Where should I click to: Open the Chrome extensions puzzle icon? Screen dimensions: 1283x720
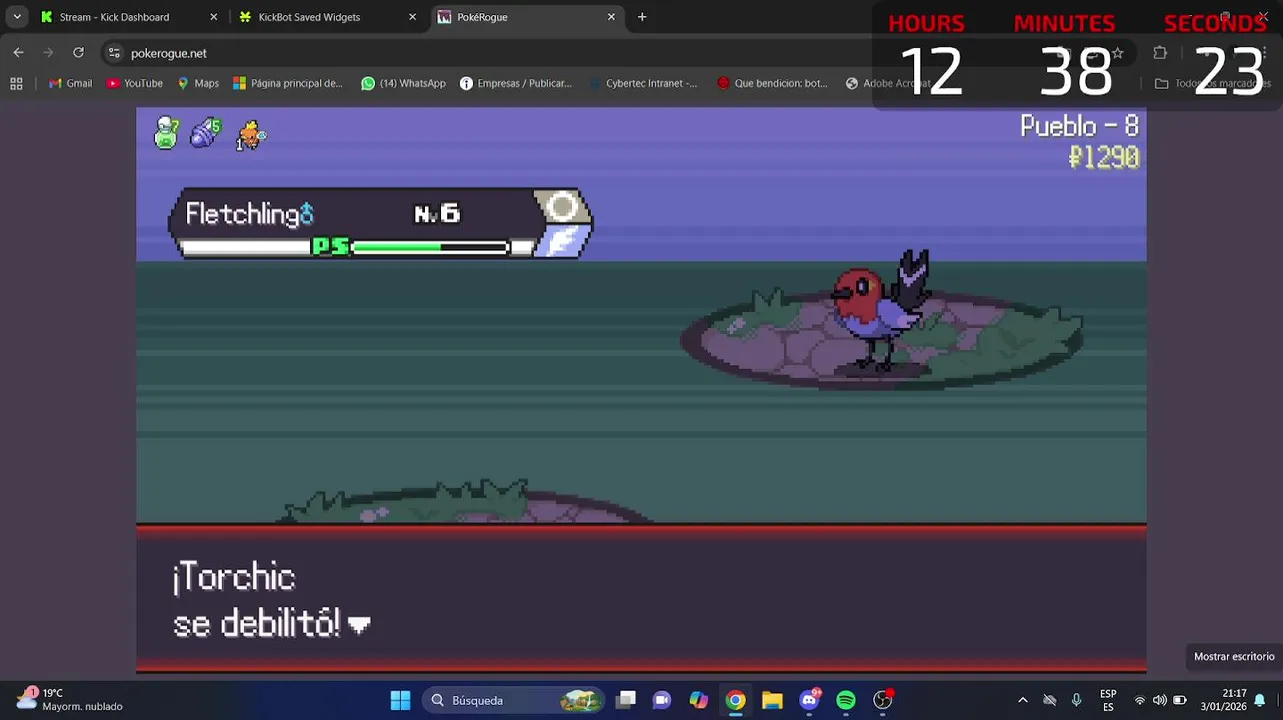[x=1160, y=53]
